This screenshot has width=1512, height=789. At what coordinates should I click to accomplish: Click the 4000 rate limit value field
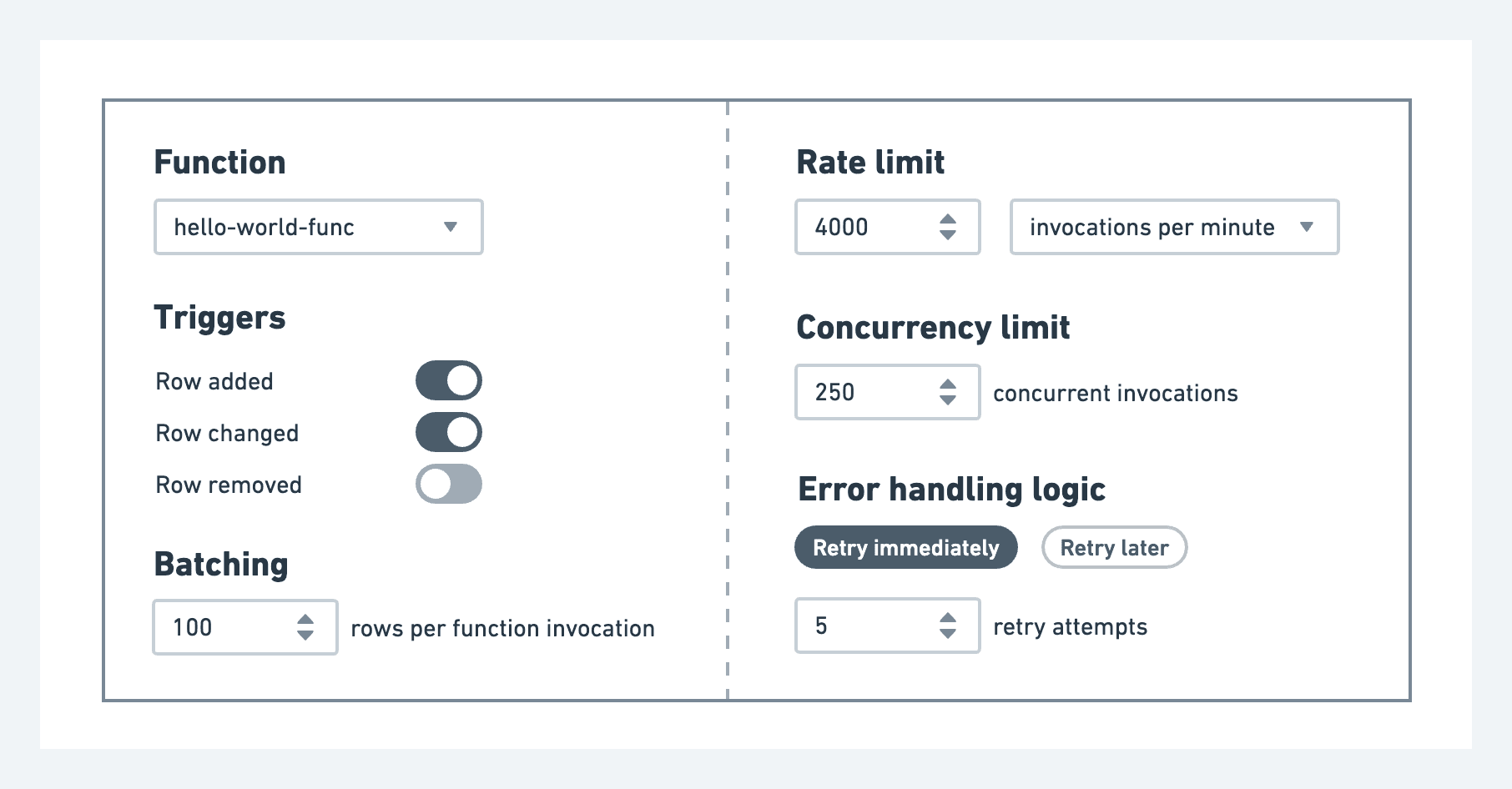click(859, 227)
